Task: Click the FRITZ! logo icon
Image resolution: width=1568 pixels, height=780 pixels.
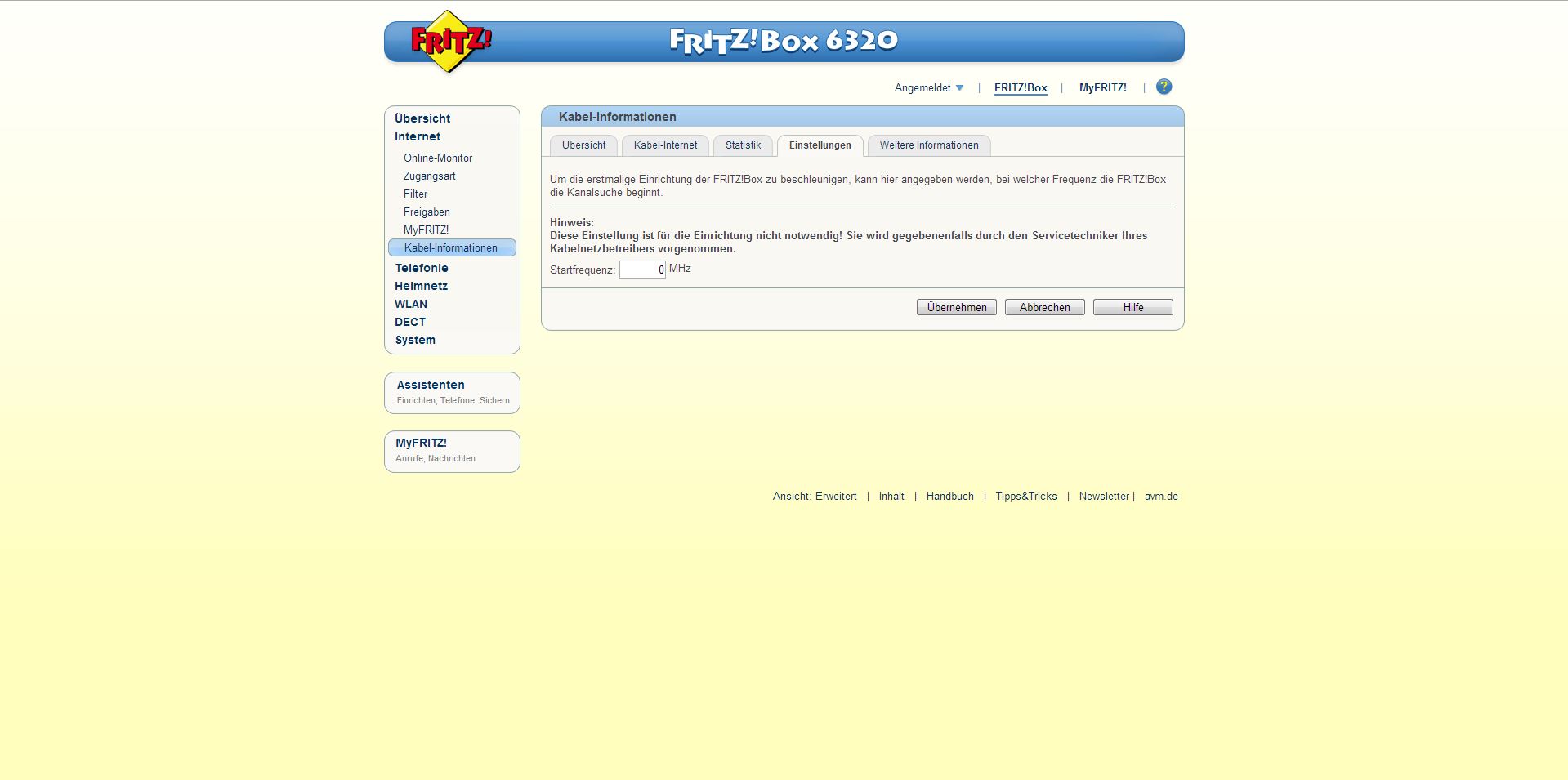Action: point(450,41)
